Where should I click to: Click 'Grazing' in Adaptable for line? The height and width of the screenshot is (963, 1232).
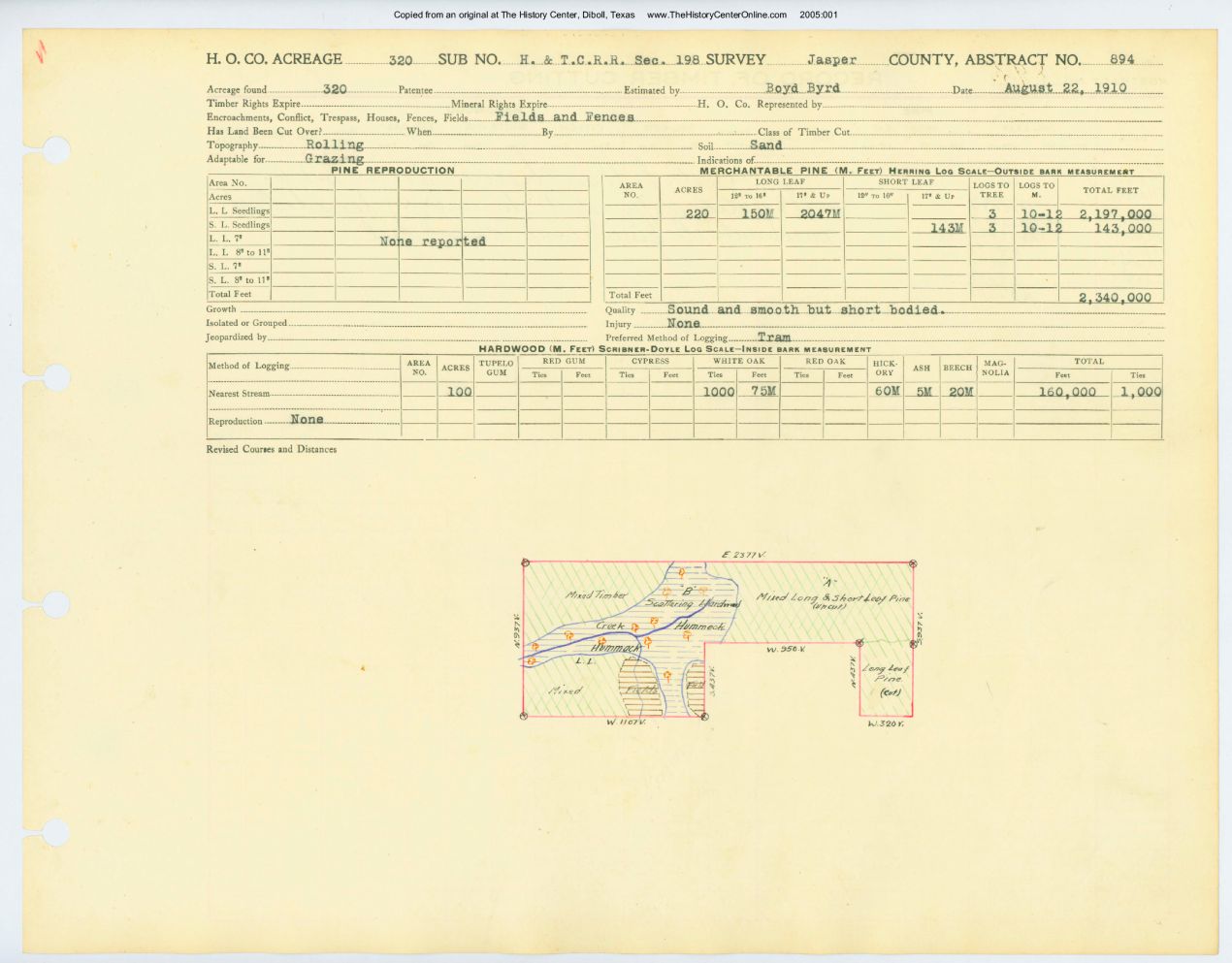335,158
